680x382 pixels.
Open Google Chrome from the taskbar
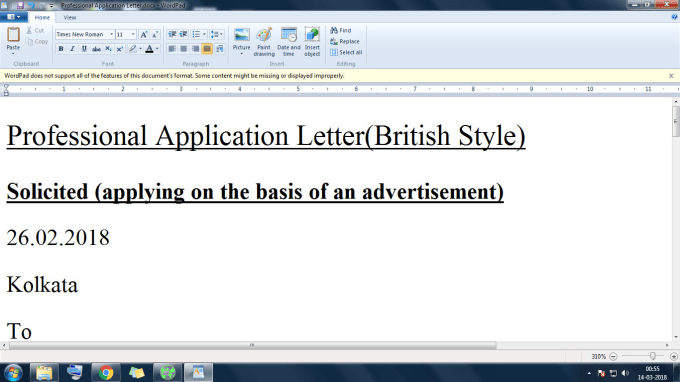tap(105, 372)
